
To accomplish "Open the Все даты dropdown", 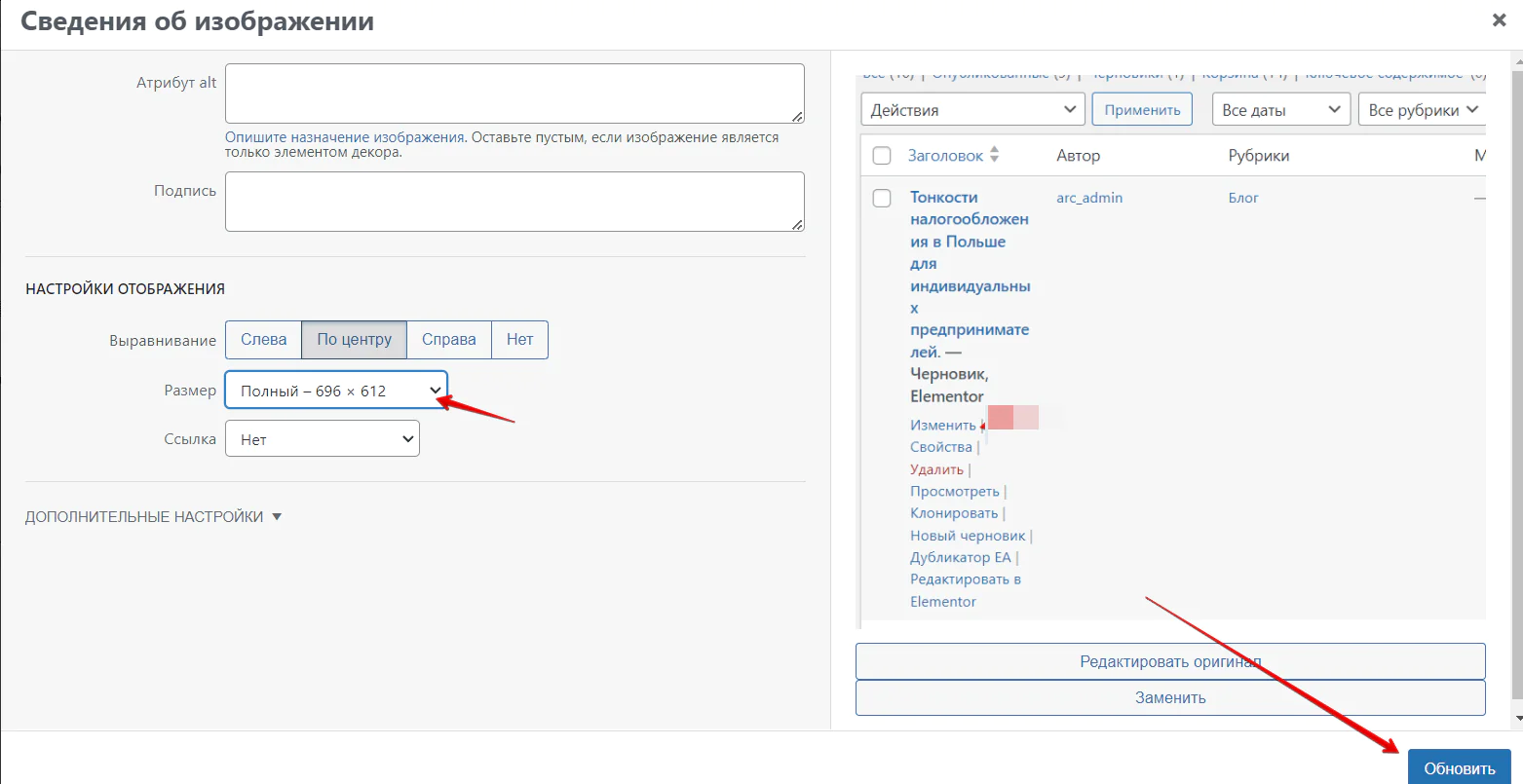I will (x=1279, y=110).
